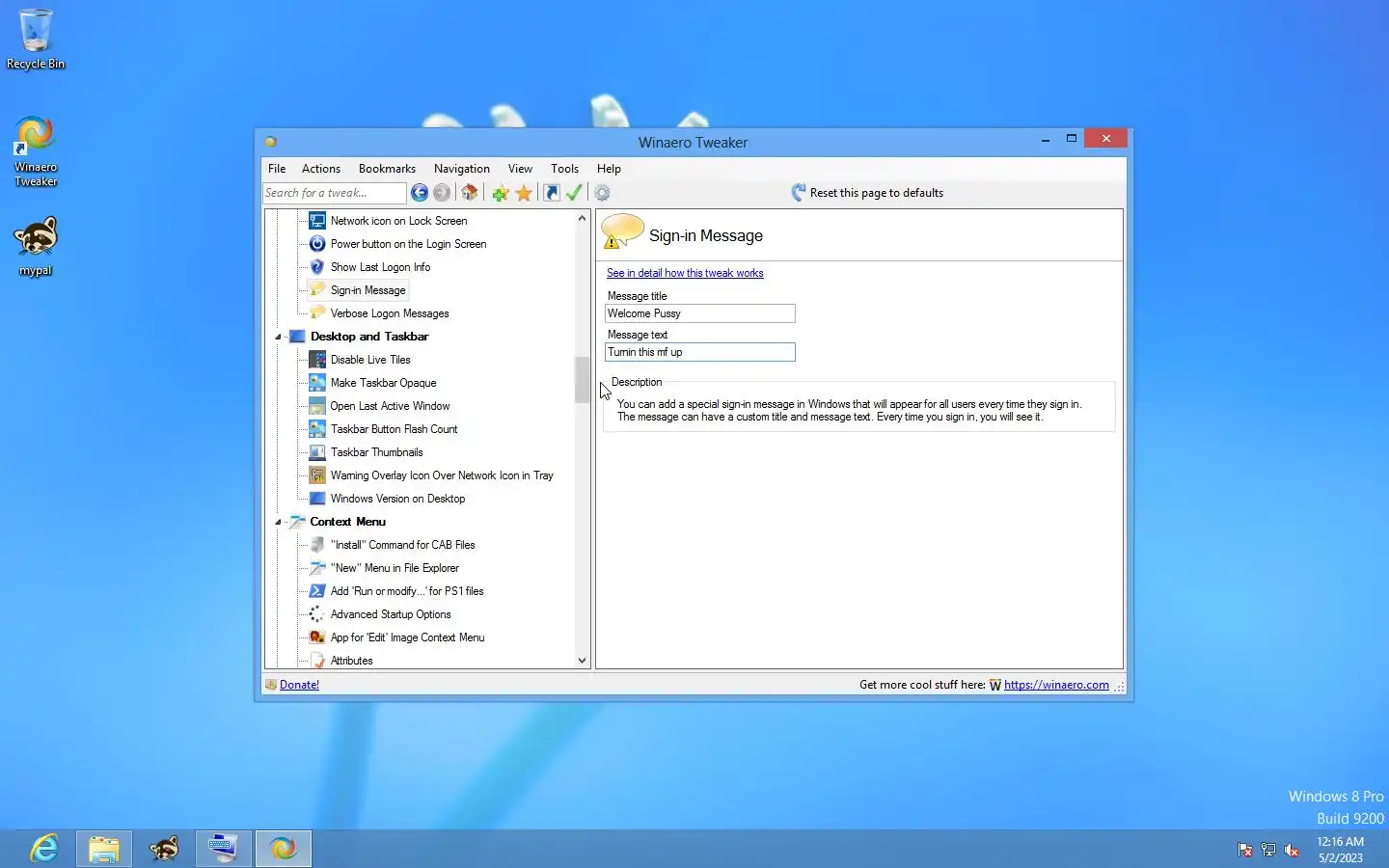
Task: Click the Power button on Login Screen icon
Action: click(317, 244)
